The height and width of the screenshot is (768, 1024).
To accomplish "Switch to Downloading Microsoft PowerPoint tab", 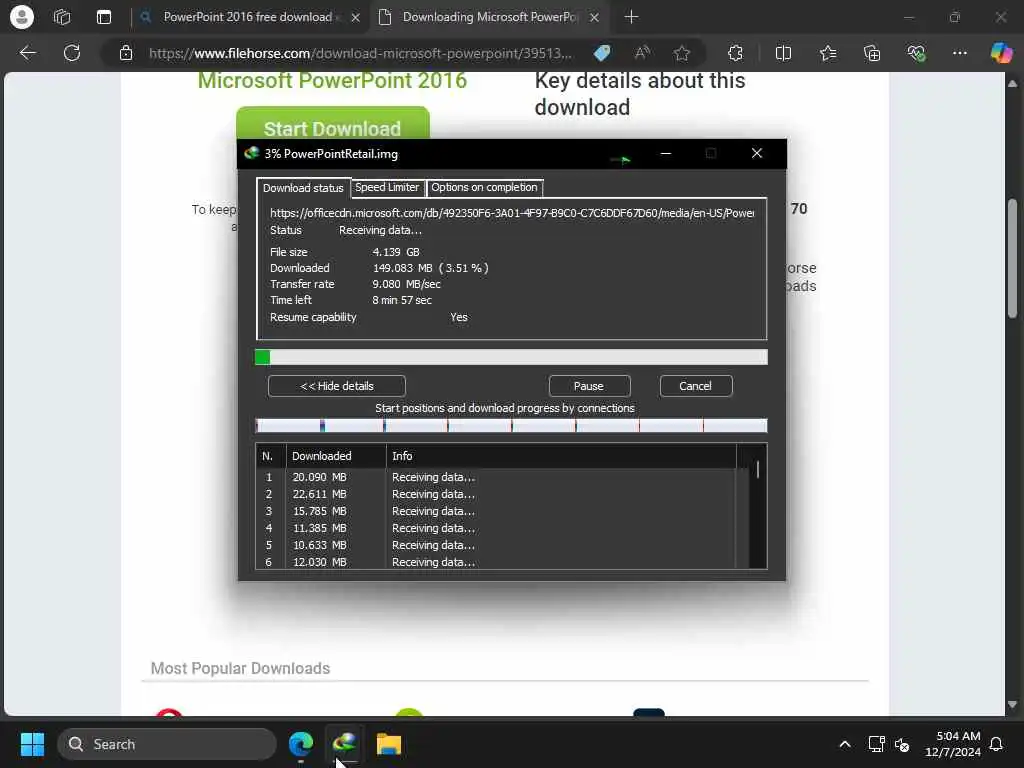I will [x=488, y=17].
